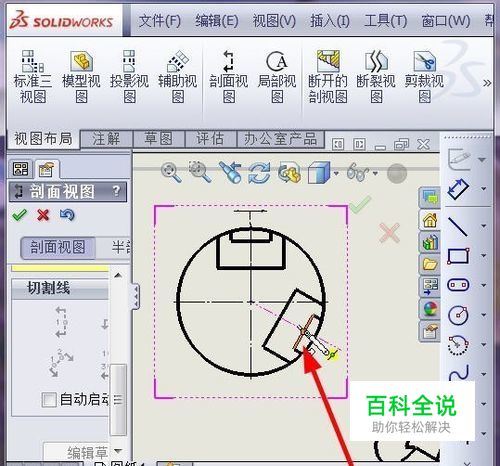The image size is (500, 466).
Task: Switch to the 办公室产品 tab
Action: tap(280, 139)
